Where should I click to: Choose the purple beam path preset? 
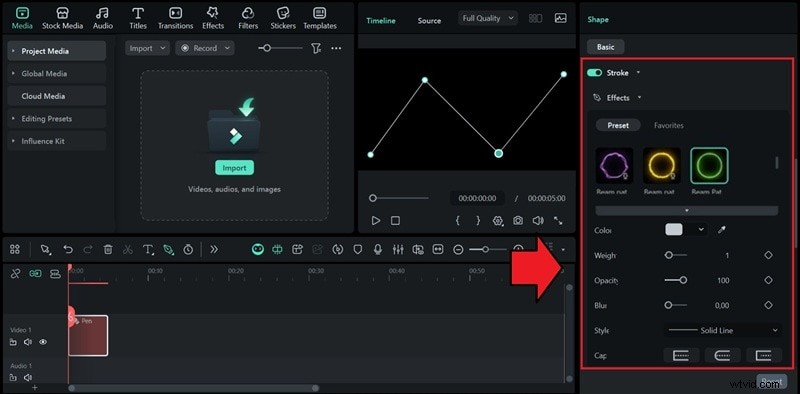[614, 165]
